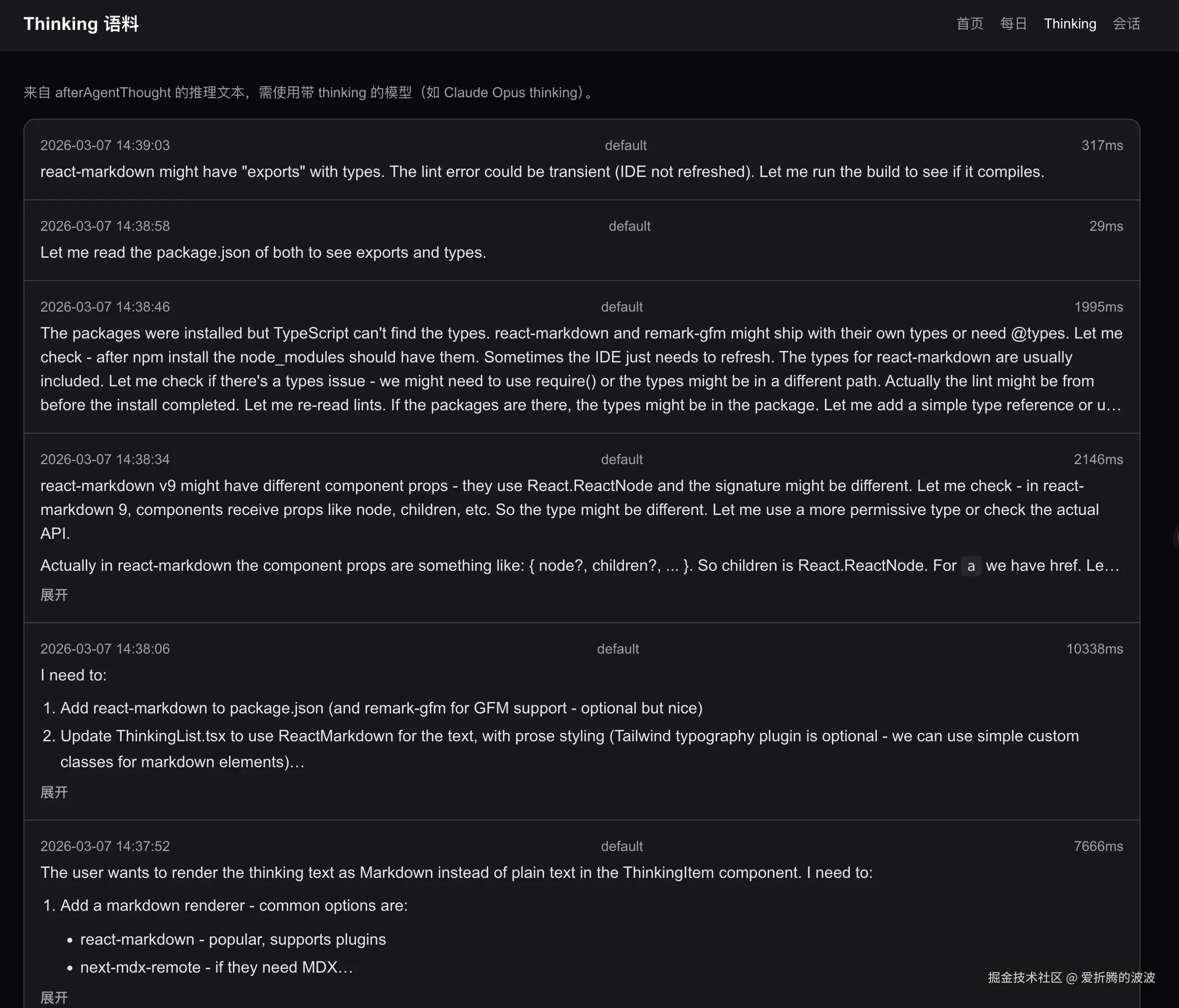This screenshot has width=1179, height=1008.
Task: Go to the 首页 nav page
Action: (x=970, y=24)
